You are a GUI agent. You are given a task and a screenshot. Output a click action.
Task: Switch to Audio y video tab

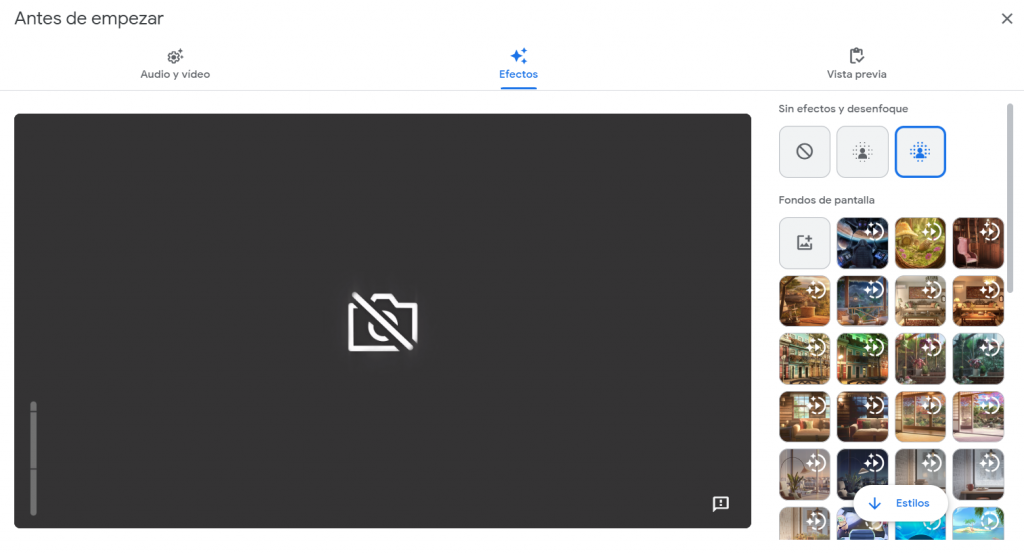(x=175, y=65)
